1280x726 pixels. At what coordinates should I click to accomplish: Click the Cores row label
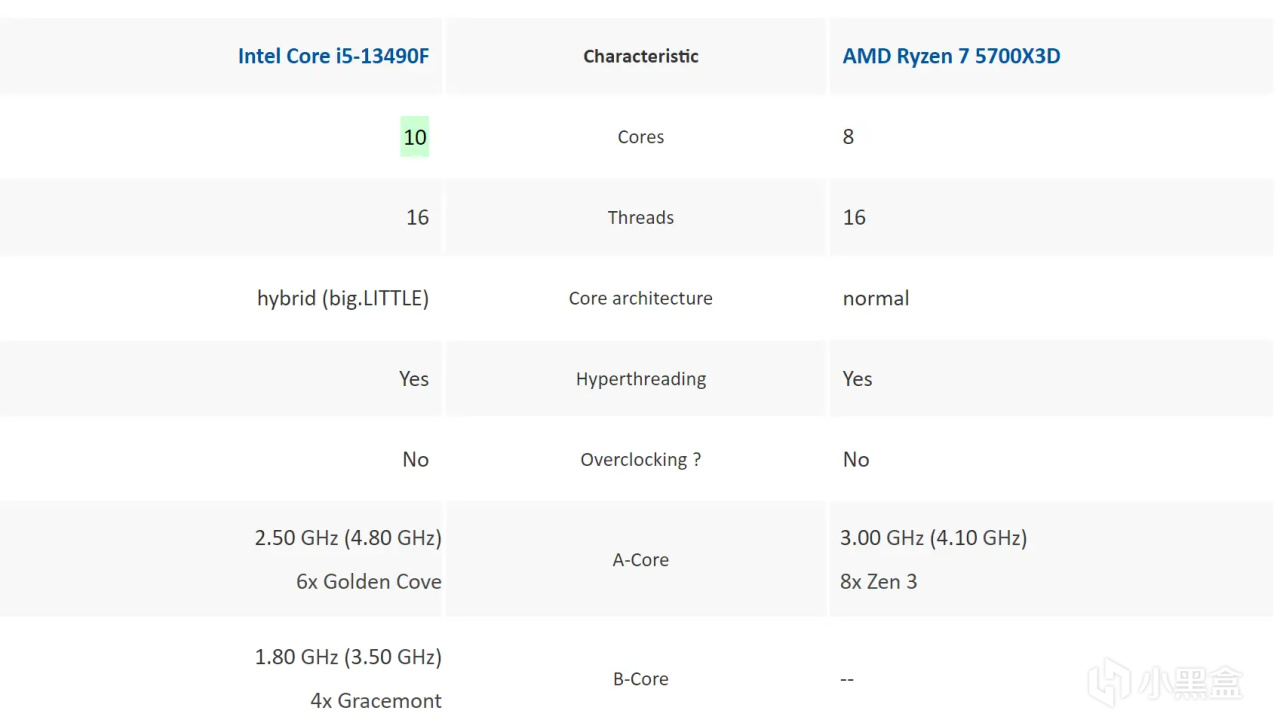click(640, 137)
